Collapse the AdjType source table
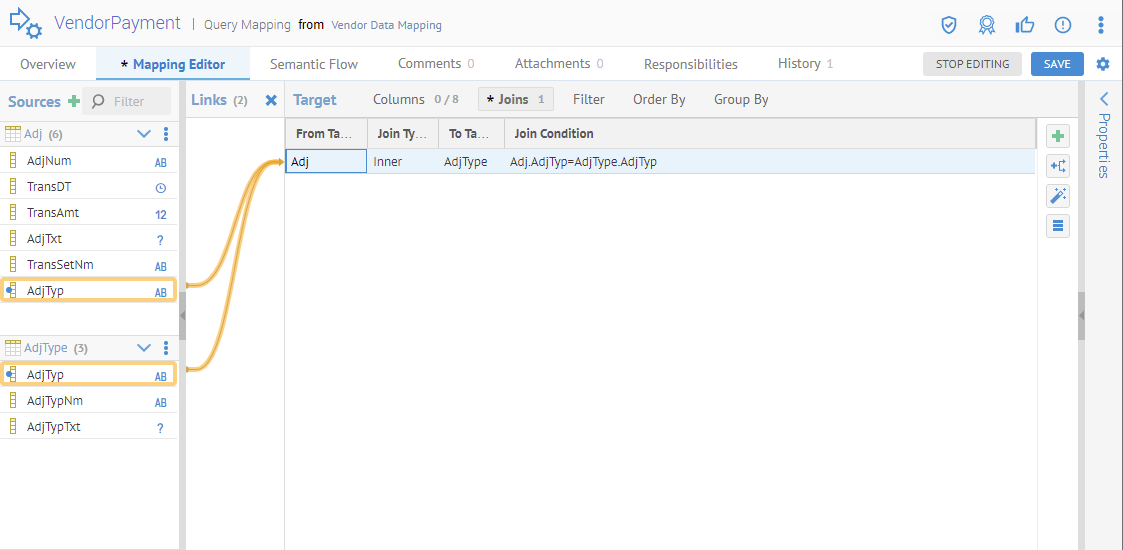The image size is (1123, 550). click(143, 348)
